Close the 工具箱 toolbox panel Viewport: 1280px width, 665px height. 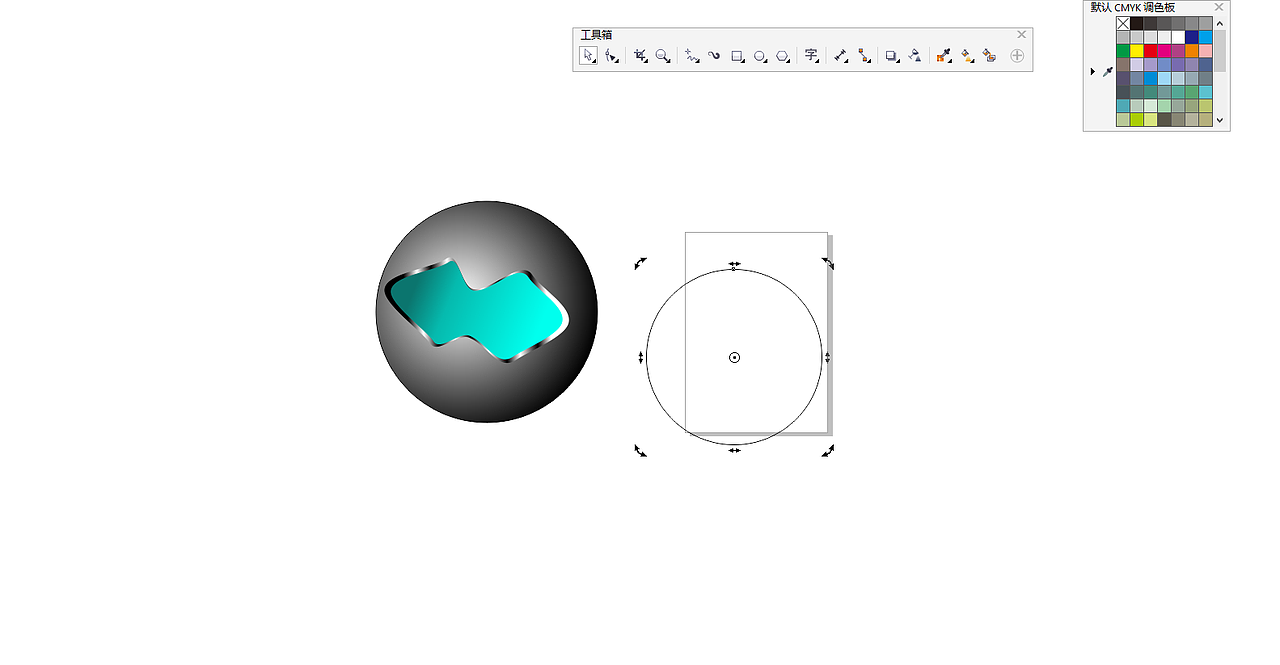1021,34
